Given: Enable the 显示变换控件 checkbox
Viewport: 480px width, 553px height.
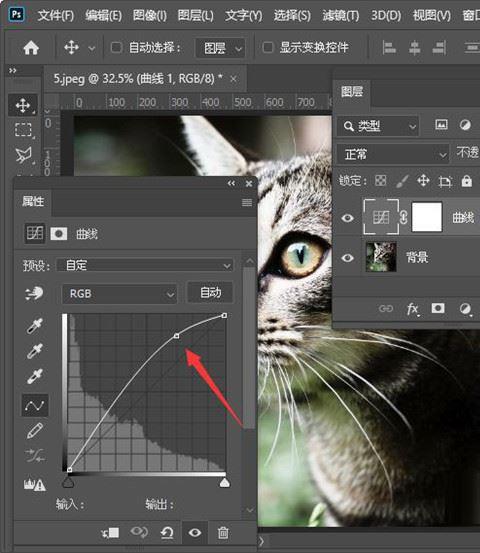Looking at the screenshot, I should 268,47.
